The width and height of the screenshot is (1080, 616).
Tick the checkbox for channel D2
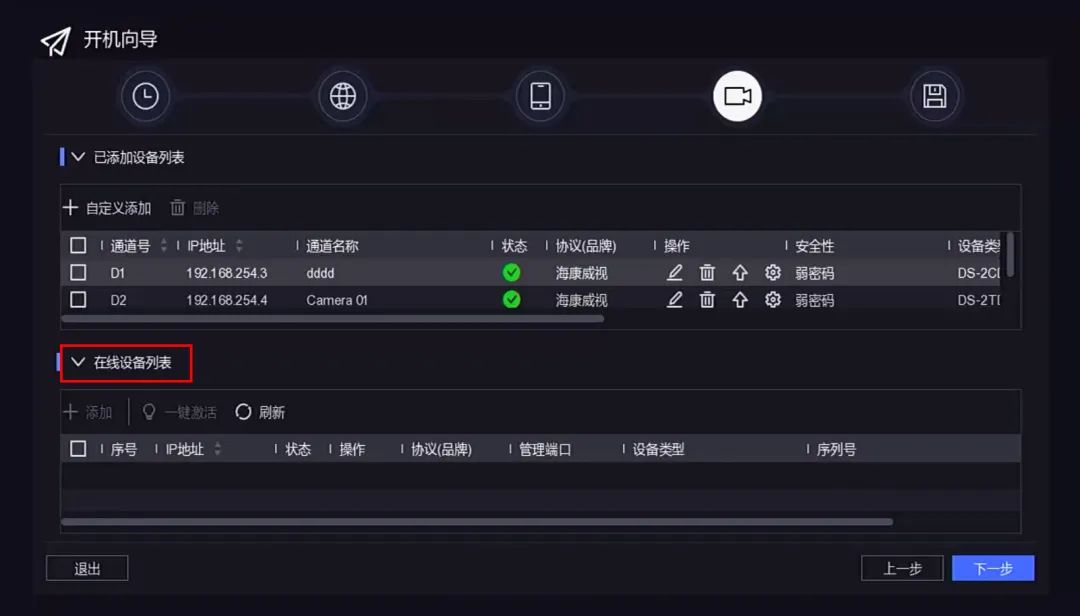[78, 299]
